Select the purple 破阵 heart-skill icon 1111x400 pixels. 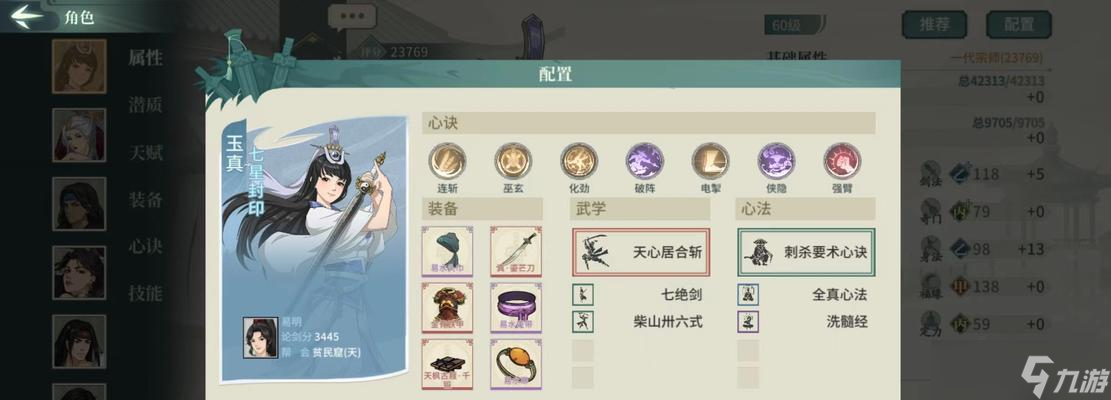pyautogui.click(x=645, y=161)
